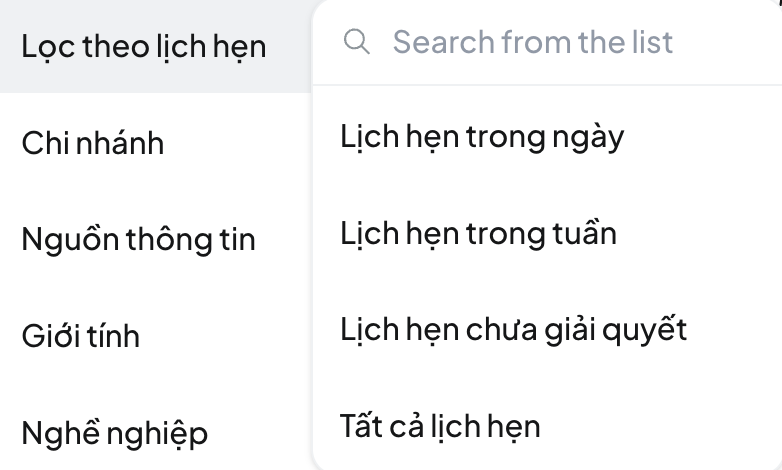Image resolution: width=782 pixels, height=470 pixels.
Task: Show the "Nghề nghiệp" filter options
Action: (115, 433)
